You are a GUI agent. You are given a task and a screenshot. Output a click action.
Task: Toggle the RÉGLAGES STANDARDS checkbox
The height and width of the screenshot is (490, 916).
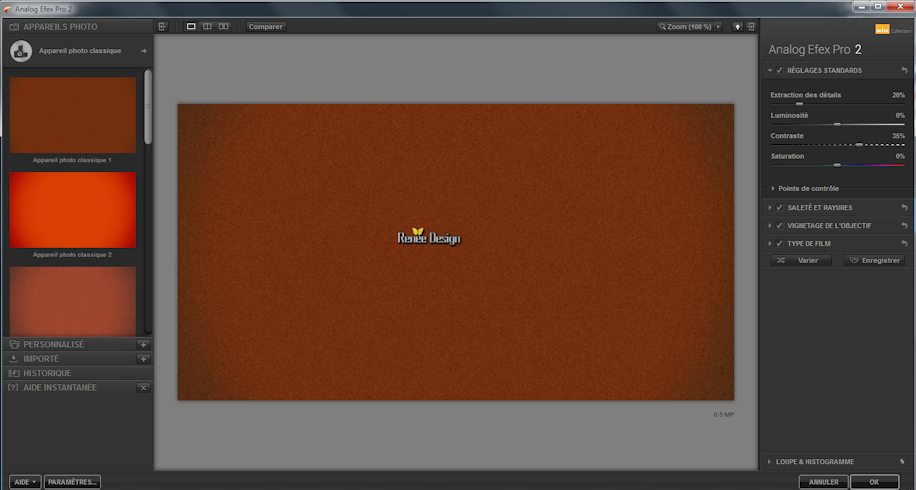779,70
